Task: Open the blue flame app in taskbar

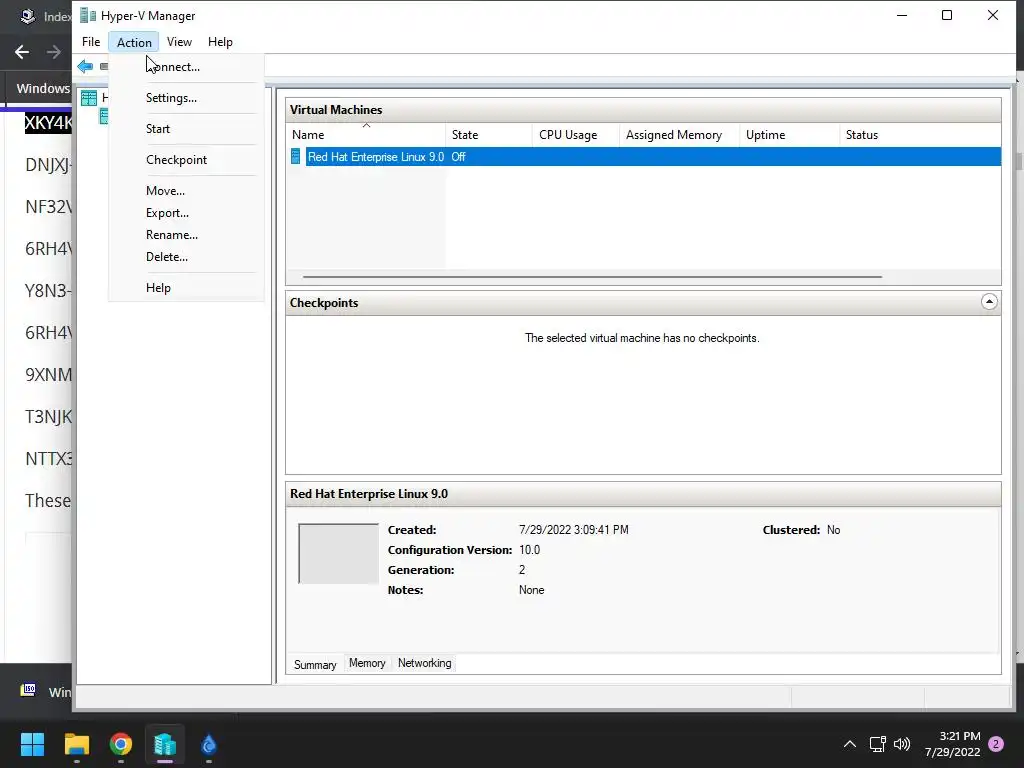Action: pos(209,744)
